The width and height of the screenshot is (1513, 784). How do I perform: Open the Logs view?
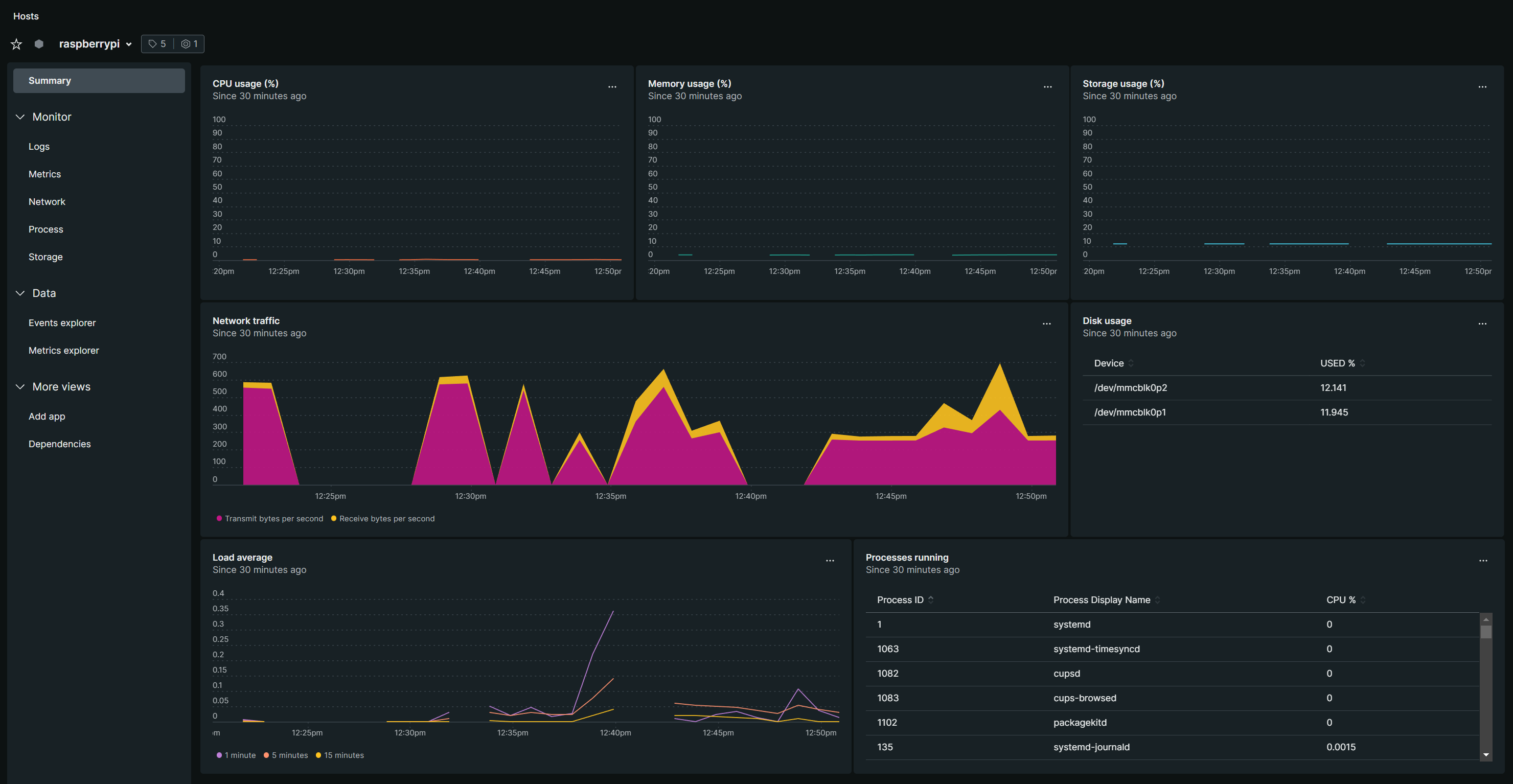pyautogui.click(x=39, y=147)
